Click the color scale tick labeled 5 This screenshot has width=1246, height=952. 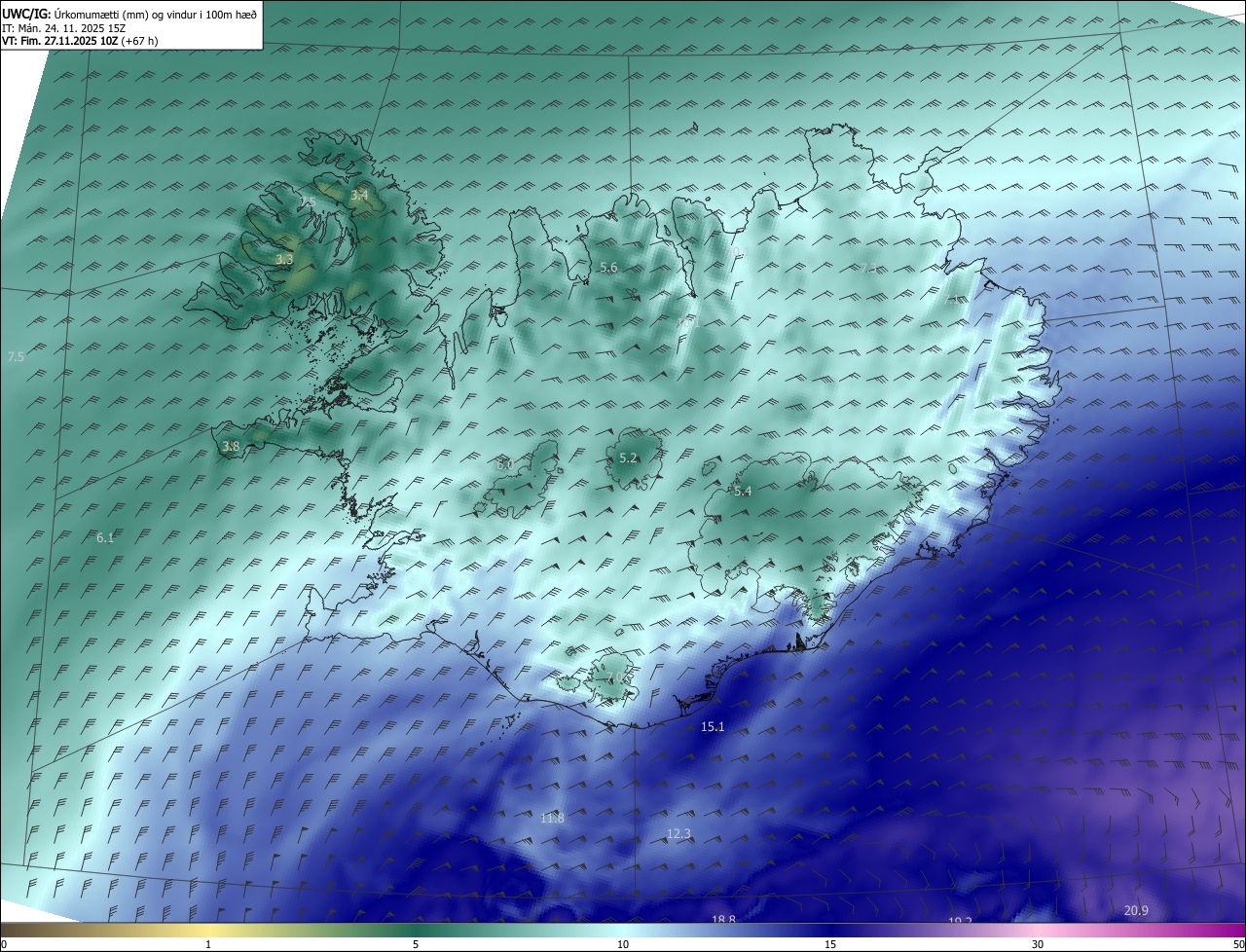pyautogui.click(x=416, y=944)
